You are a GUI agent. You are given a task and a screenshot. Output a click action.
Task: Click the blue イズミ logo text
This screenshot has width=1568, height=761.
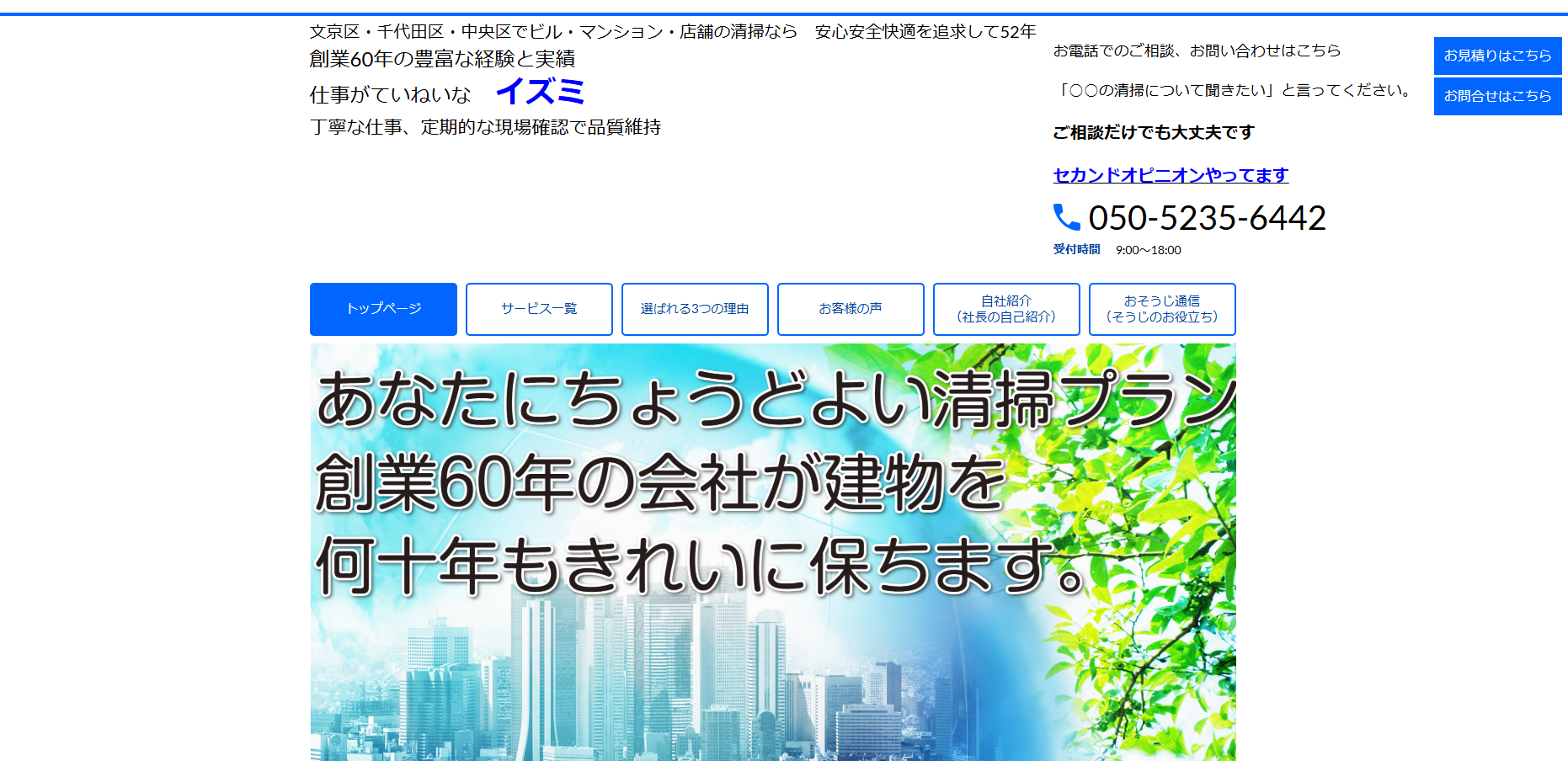541,92
